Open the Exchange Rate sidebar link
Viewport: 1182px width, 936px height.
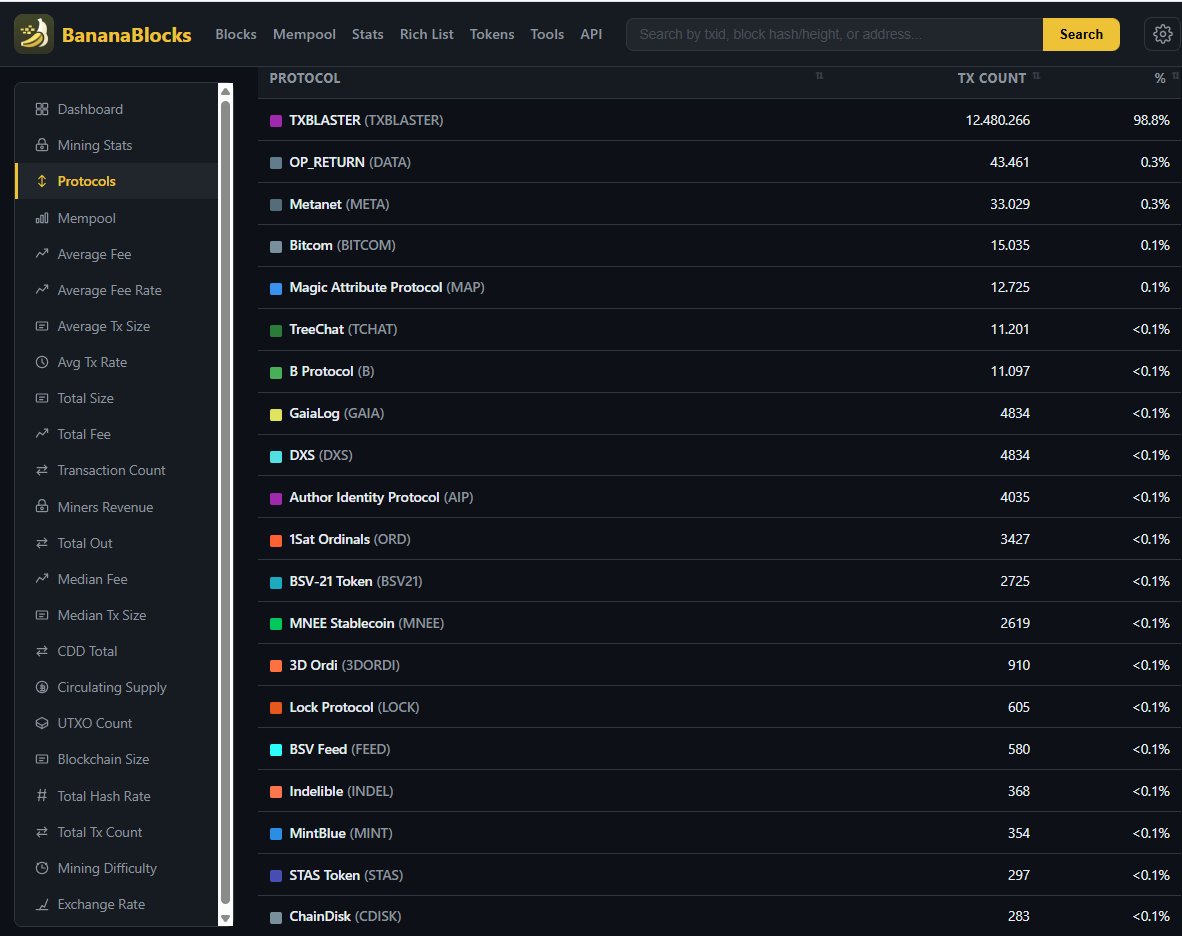coord(101,904)
